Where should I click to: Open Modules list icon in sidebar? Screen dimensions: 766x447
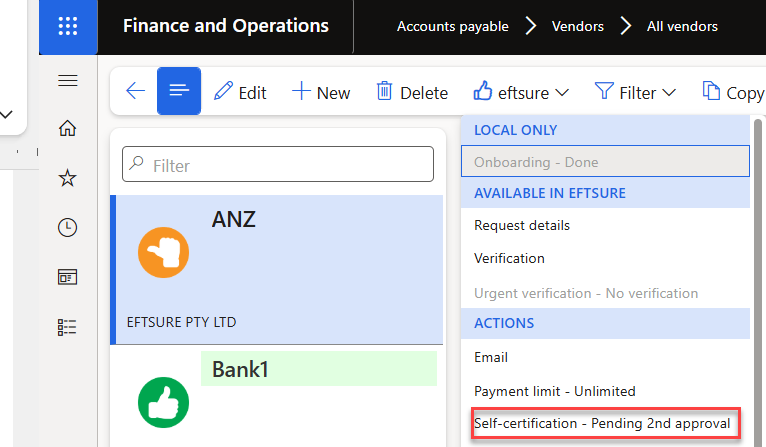point(67,327)
